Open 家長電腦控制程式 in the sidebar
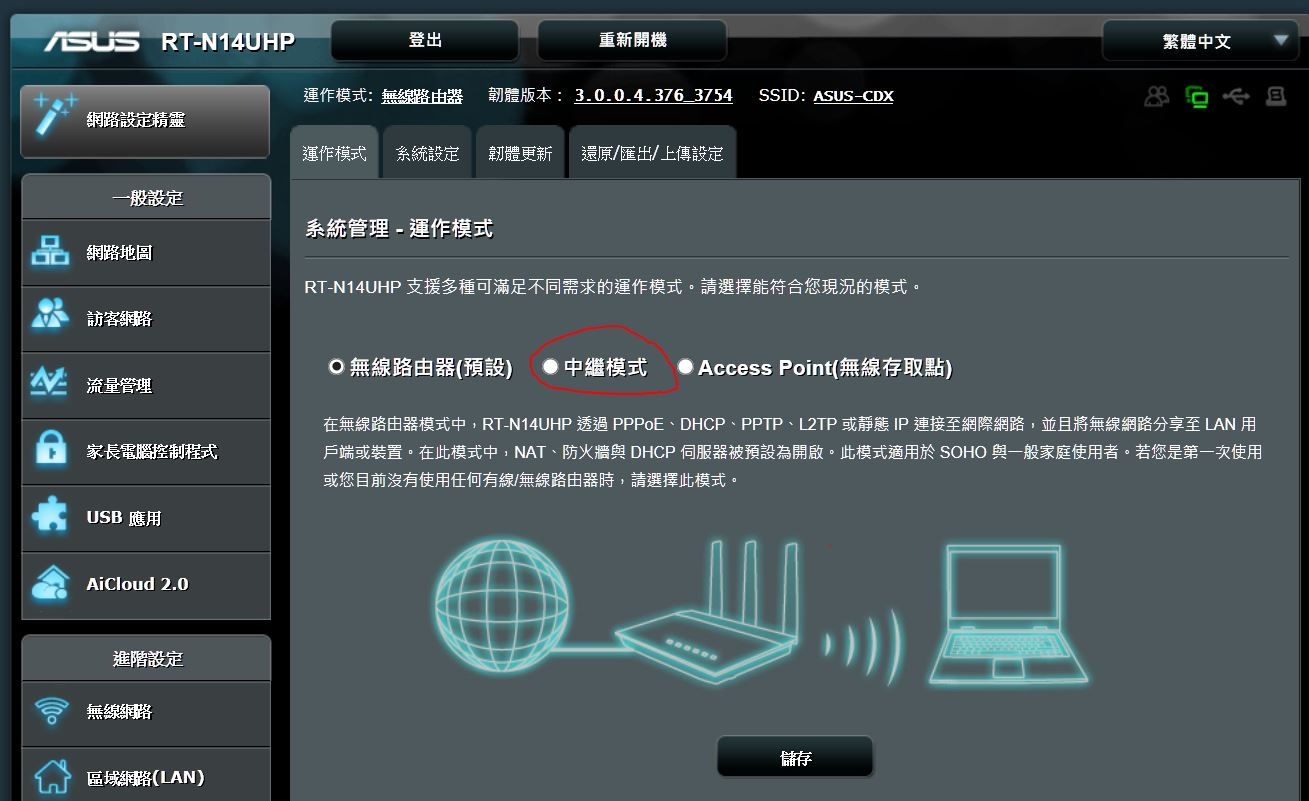 (x=146, y=450)
